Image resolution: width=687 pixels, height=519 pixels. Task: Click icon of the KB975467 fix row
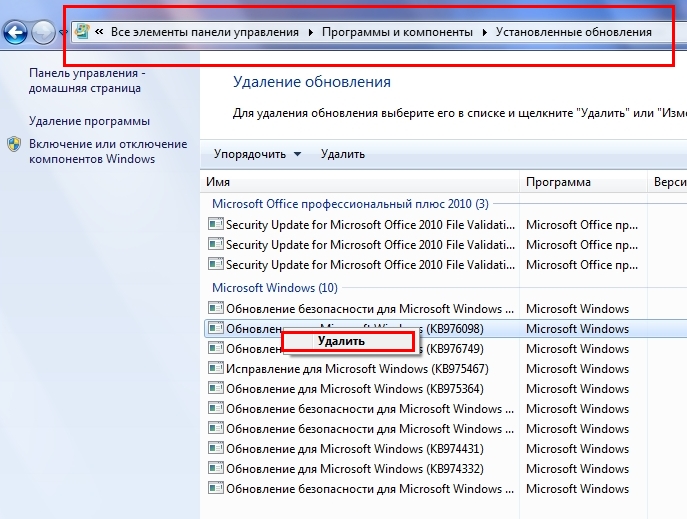(x=216, y=368)
